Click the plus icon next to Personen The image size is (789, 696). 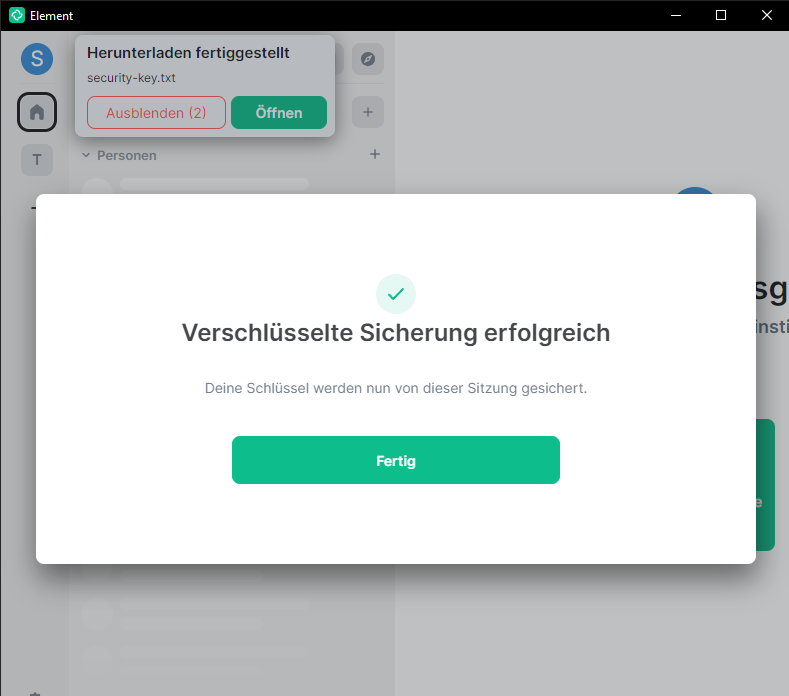pyautogui.click(x=375, y=154)
